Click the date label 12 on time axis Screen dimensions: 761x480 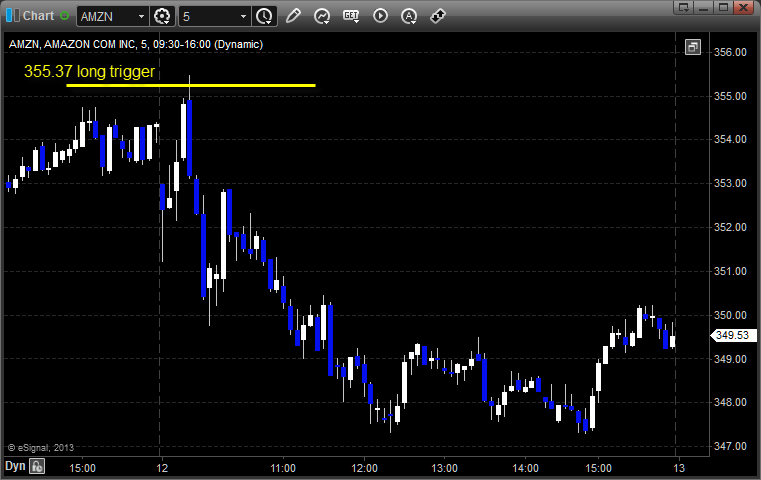[162, 468]
